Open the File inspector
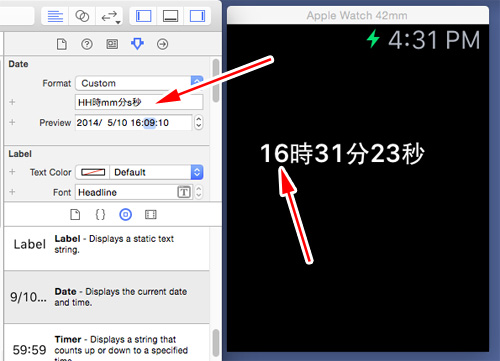Image resolution: width=500 pixels, height=361 pixels. click(62, 44)
